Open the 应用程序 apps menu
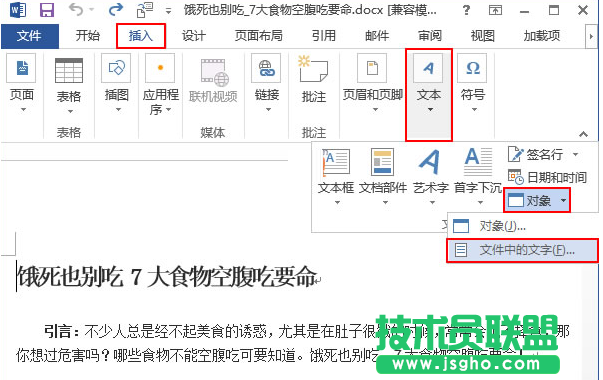 pos(160,85)
